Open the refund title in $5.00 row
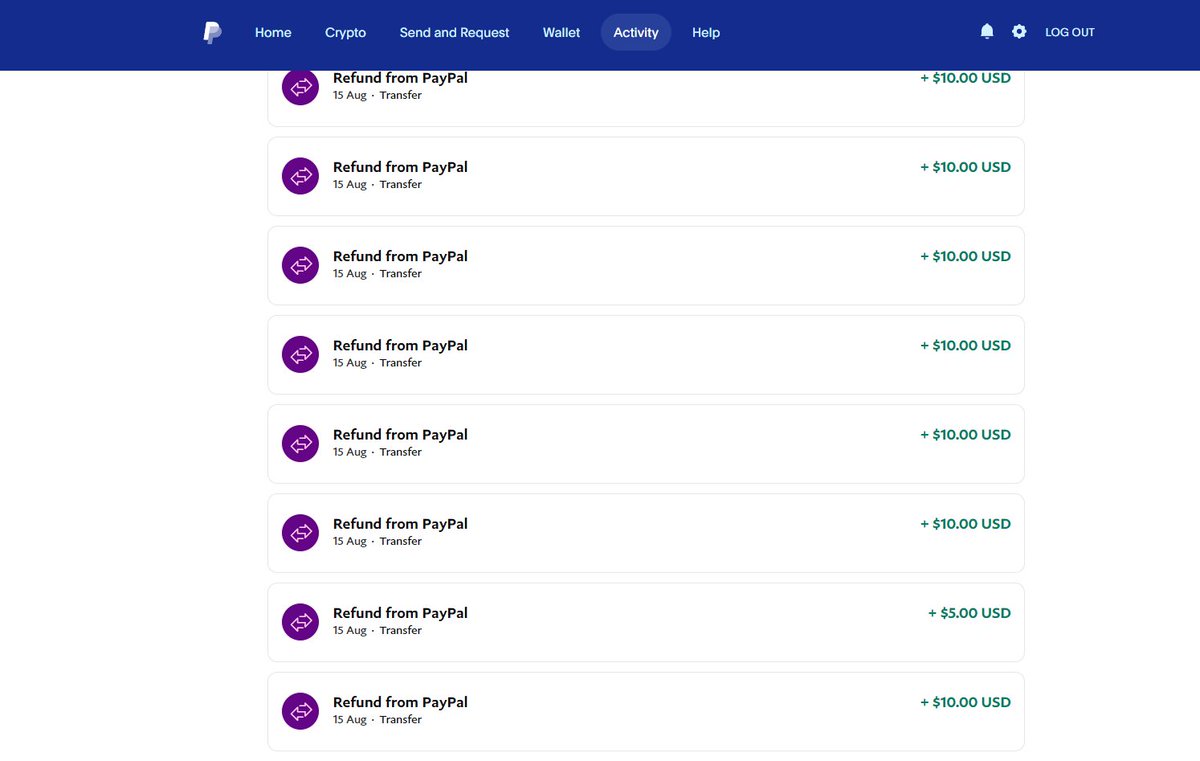Screen dimensions: 1200x761 click(x=400, y=613)
